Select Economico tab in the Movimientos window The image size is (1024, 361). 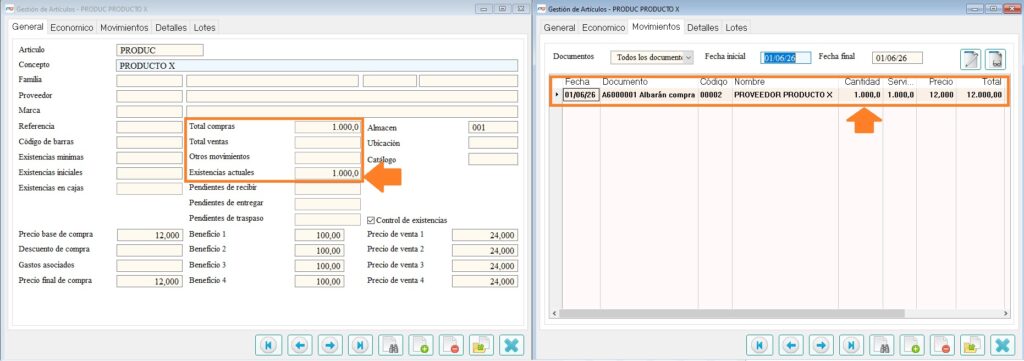point(603,27)
